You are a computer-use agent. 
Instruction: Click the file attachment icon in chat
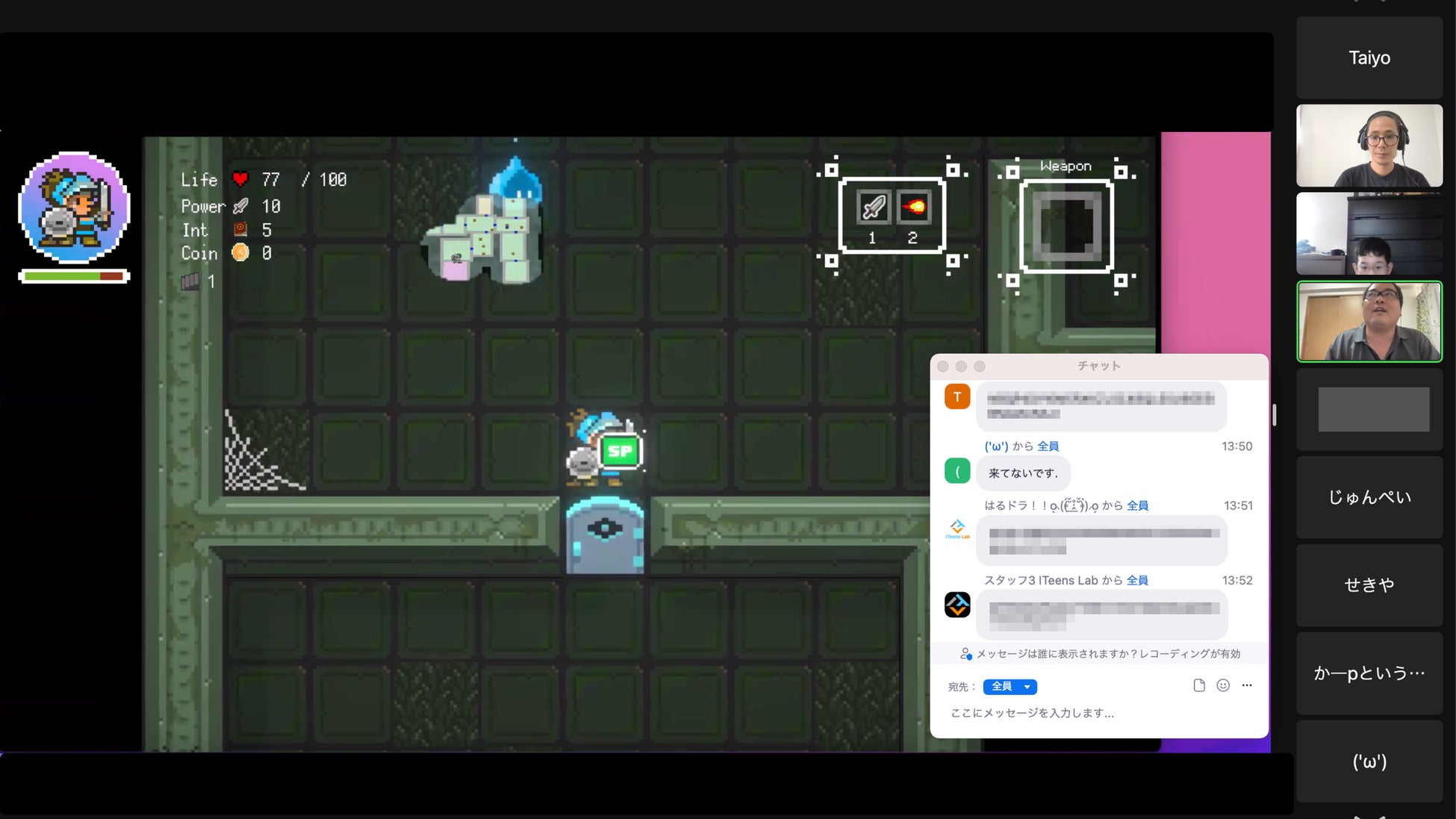[x=1199, y=685]
